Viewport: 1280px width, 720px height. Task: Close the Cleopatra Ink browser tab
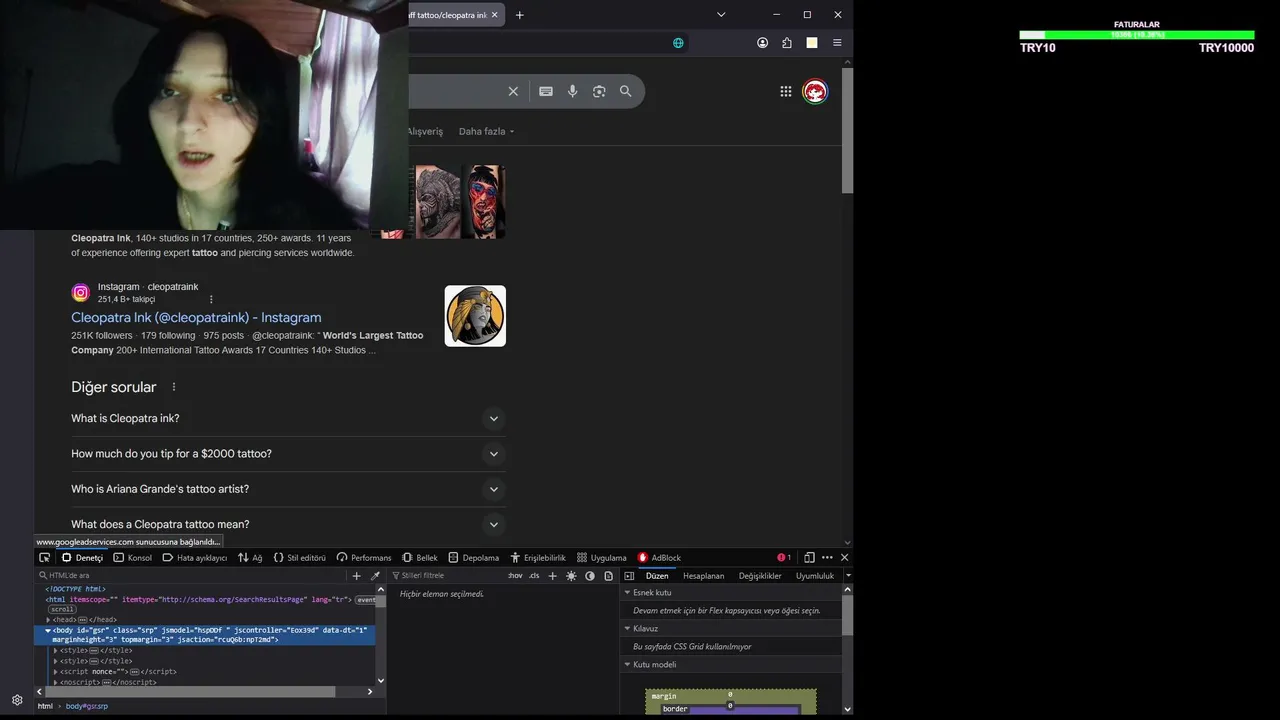pyautogui.click(x=494, y=15)
